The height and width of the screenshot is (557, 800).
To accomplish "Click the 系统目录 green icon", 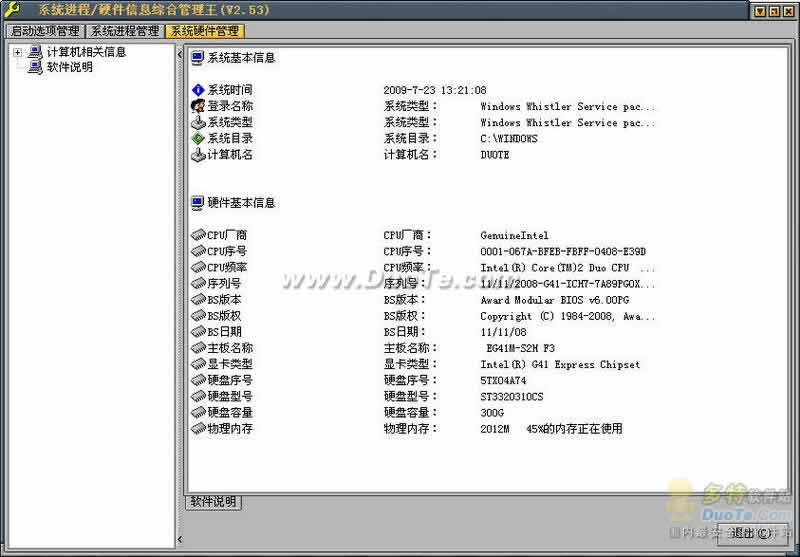I will click(198, 138).
